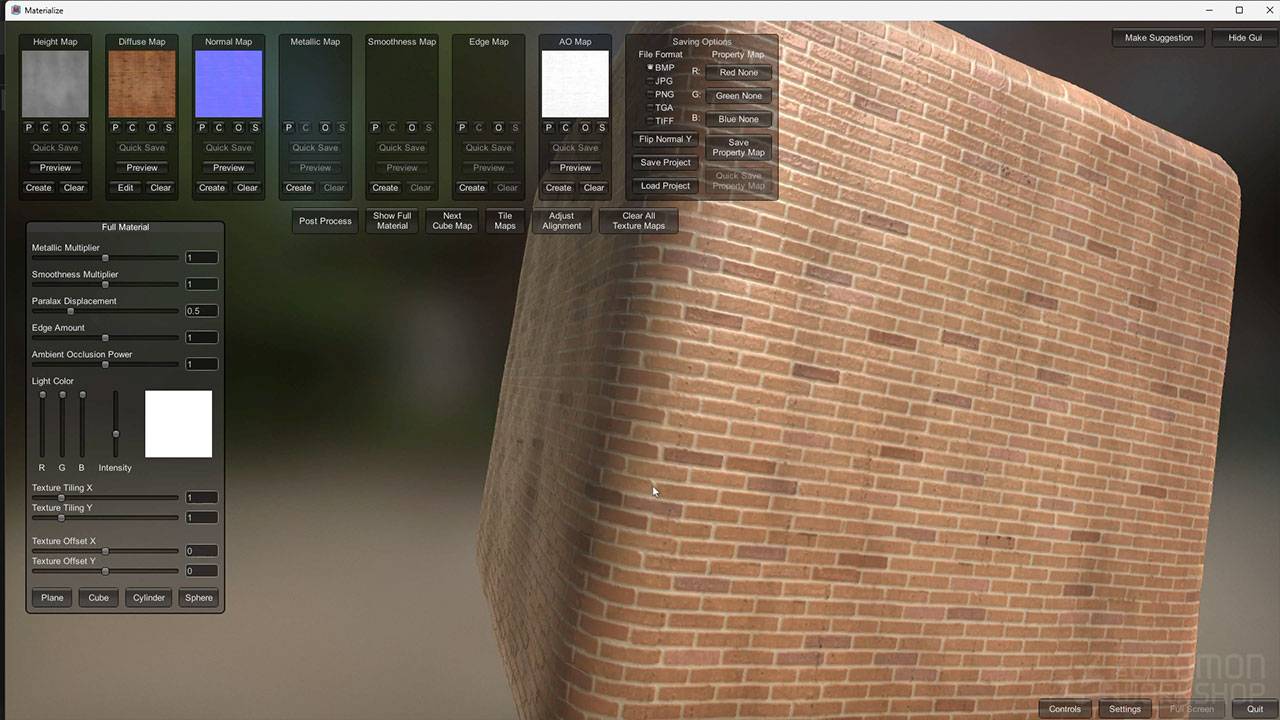Screen dimensions: 1280x720
Task: Open the Green None channel selector
Action: [x=738, y=96]
